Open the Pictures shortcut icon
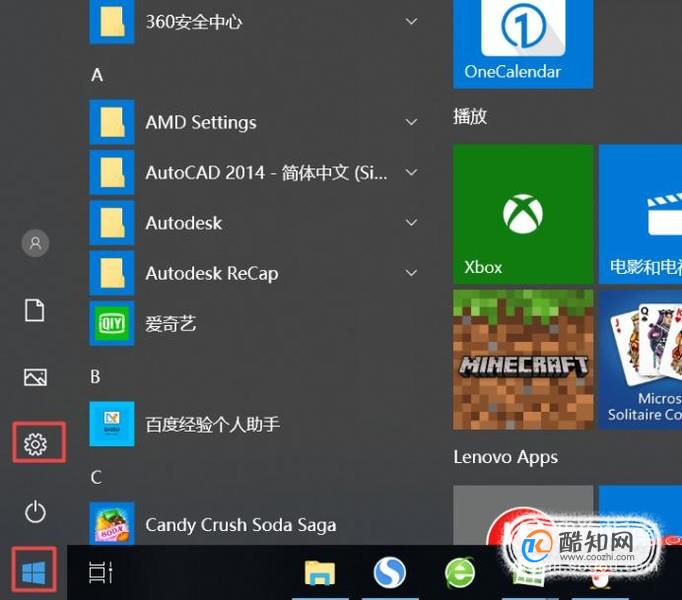This screenshot has height=600, width=682. click(x=35, y=377)
